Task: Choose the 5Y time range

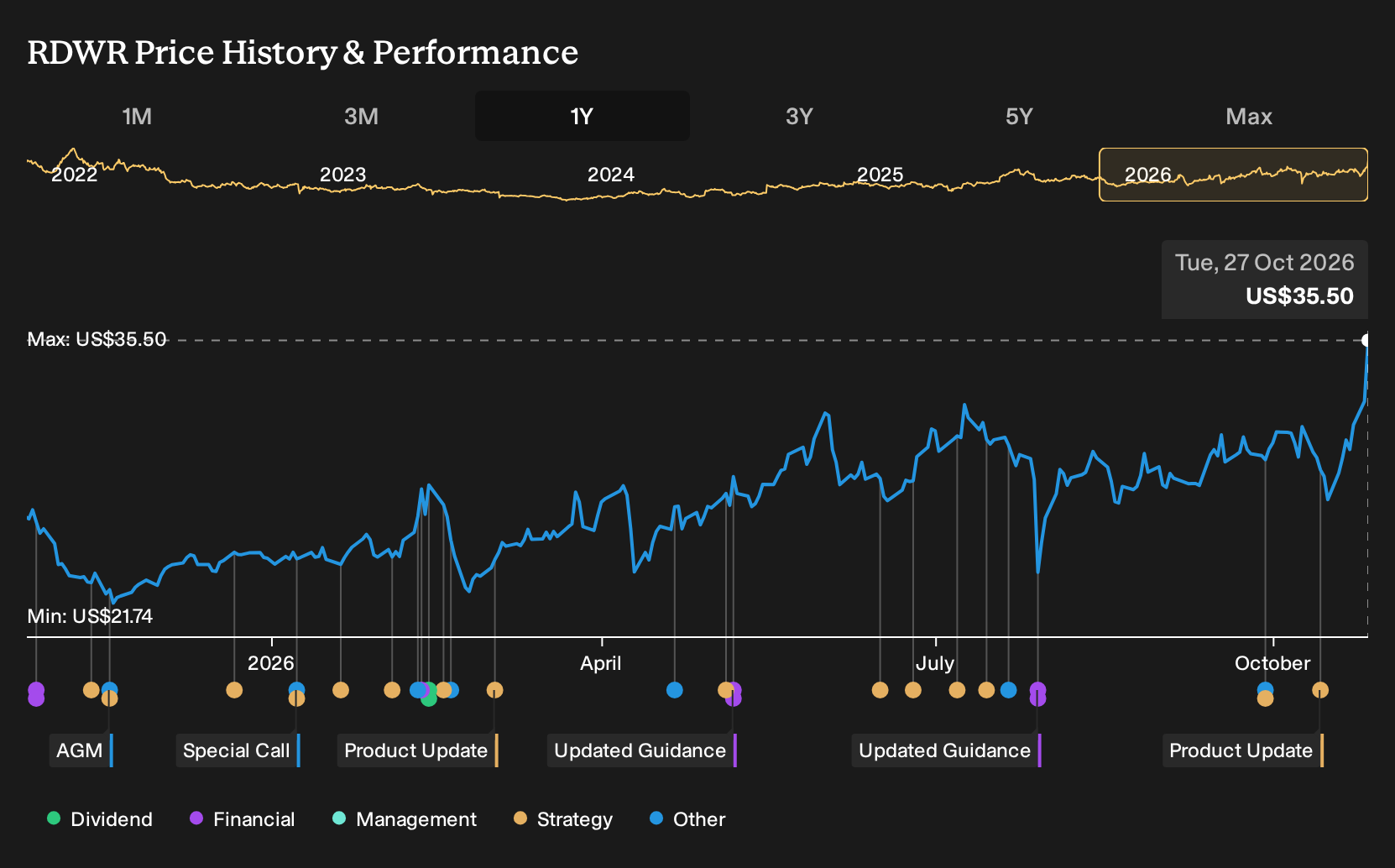Action: (1019, 116)
